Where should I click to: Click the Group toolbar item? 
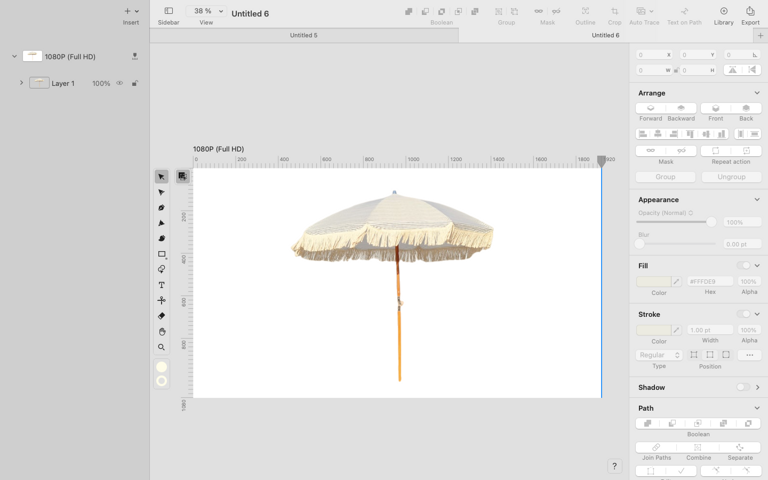[506, 15]
